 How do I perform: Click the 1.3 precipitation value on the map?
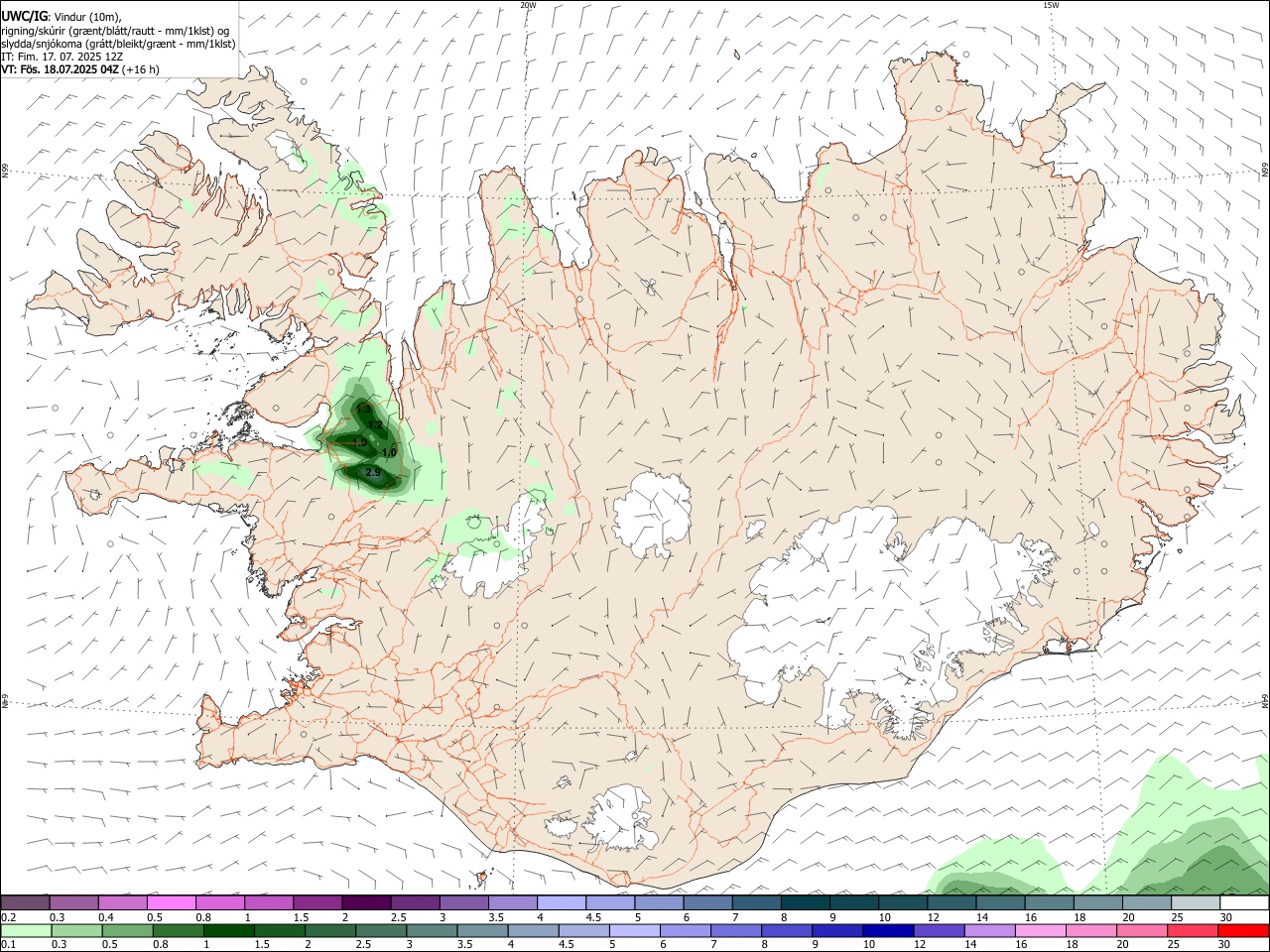click(x=363, y=409)
